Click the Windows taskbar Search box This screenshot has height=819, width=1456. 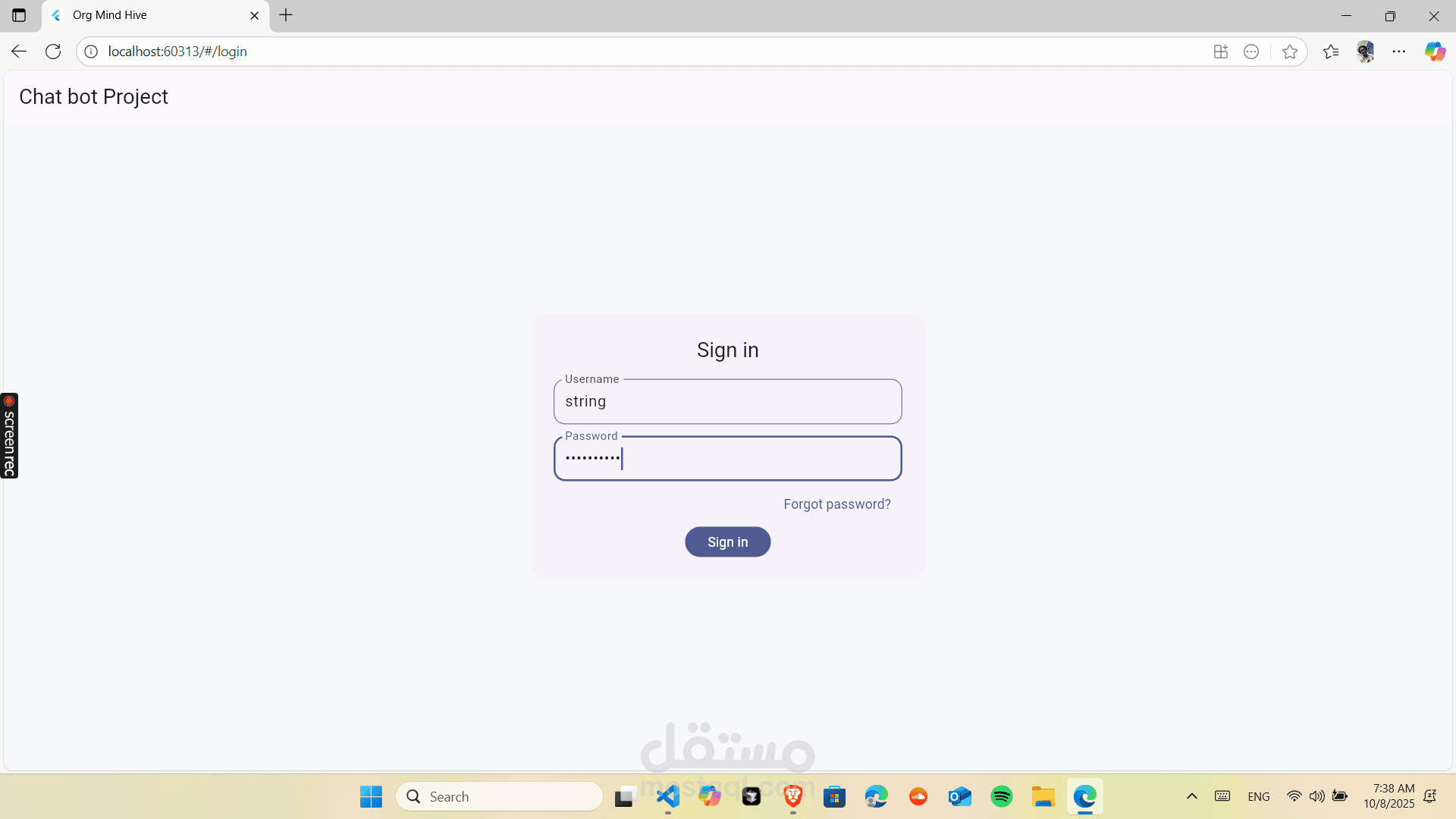pos(499,796)
